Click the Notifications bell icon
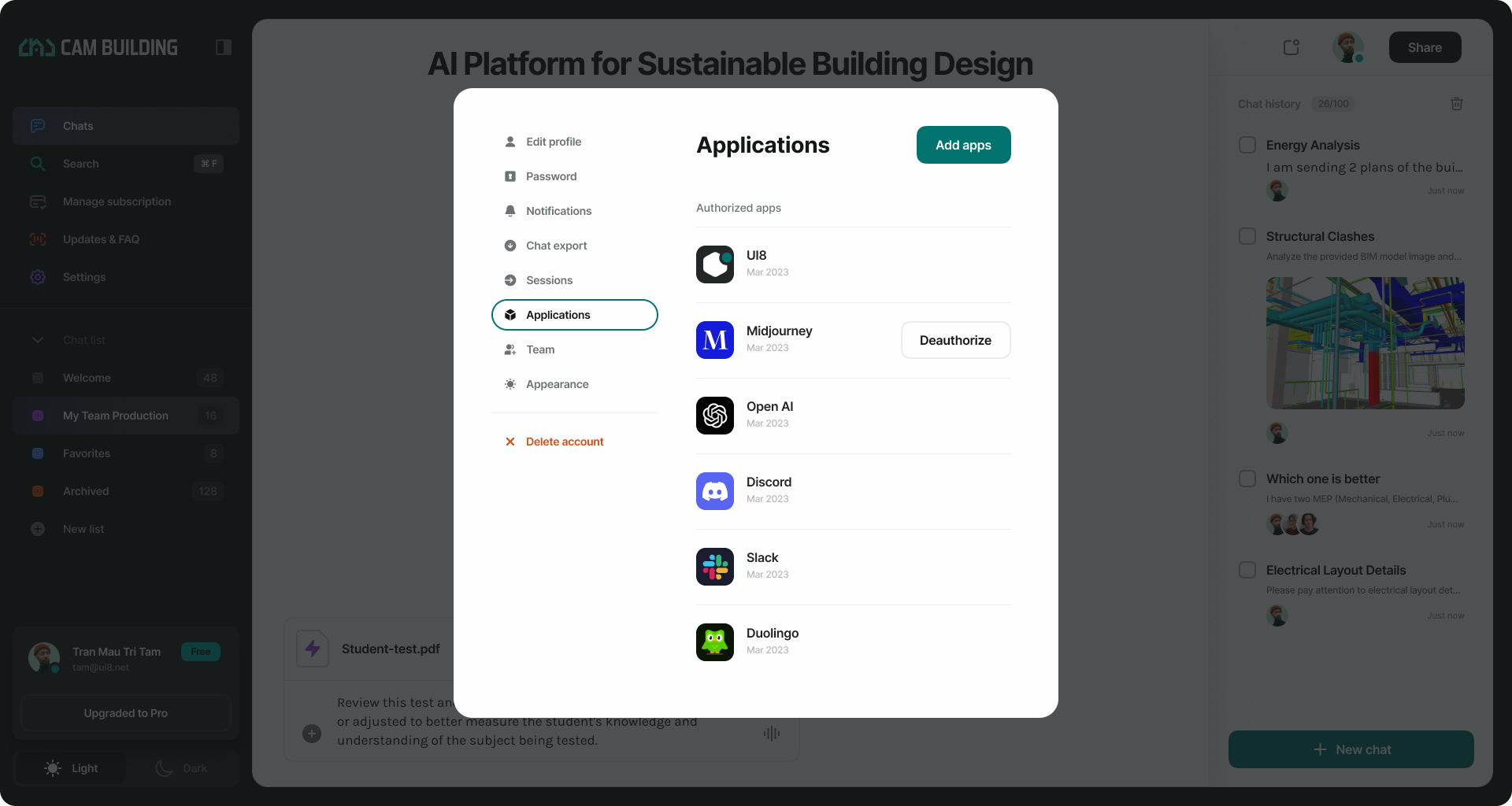The width and height of the screenshot is (1512, 806). pos(510,211)
